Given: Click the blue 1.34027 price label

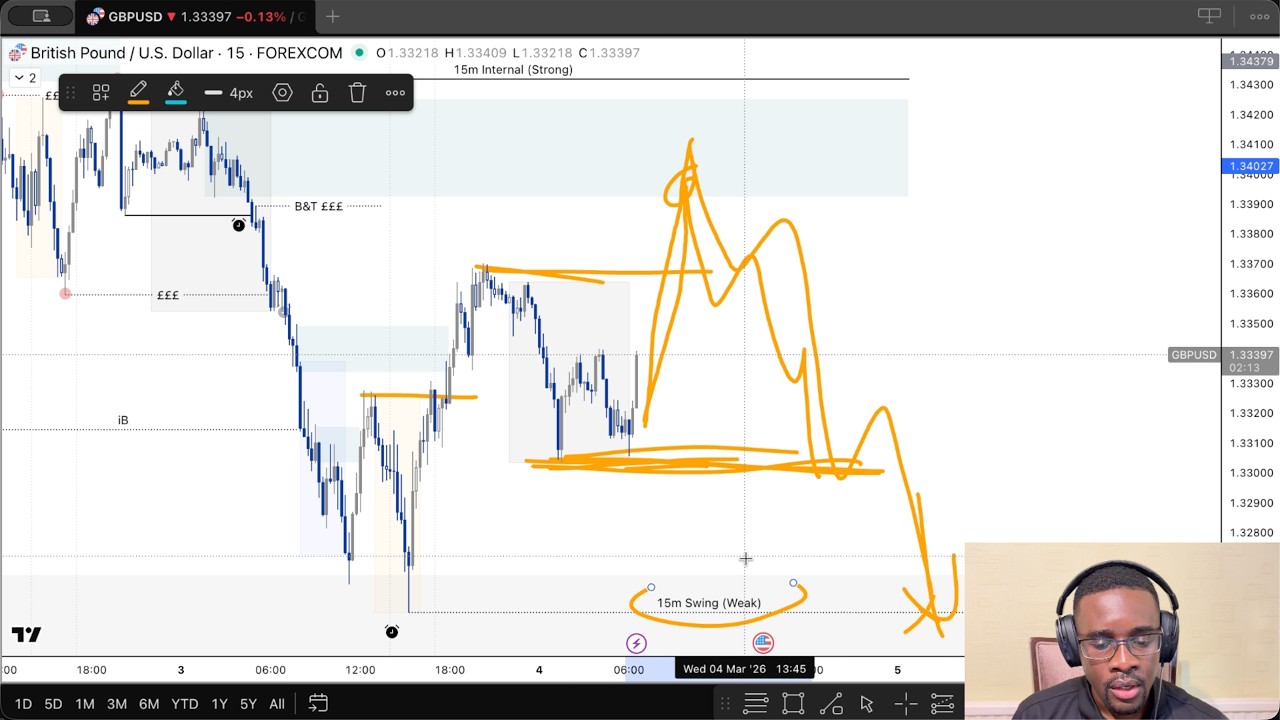Looking at the screenshot, I should coord(1250,166).
